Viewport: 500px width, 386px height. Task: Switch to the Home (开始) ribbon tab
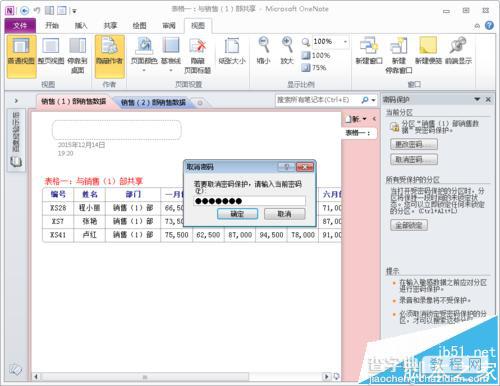coord(52,26)
